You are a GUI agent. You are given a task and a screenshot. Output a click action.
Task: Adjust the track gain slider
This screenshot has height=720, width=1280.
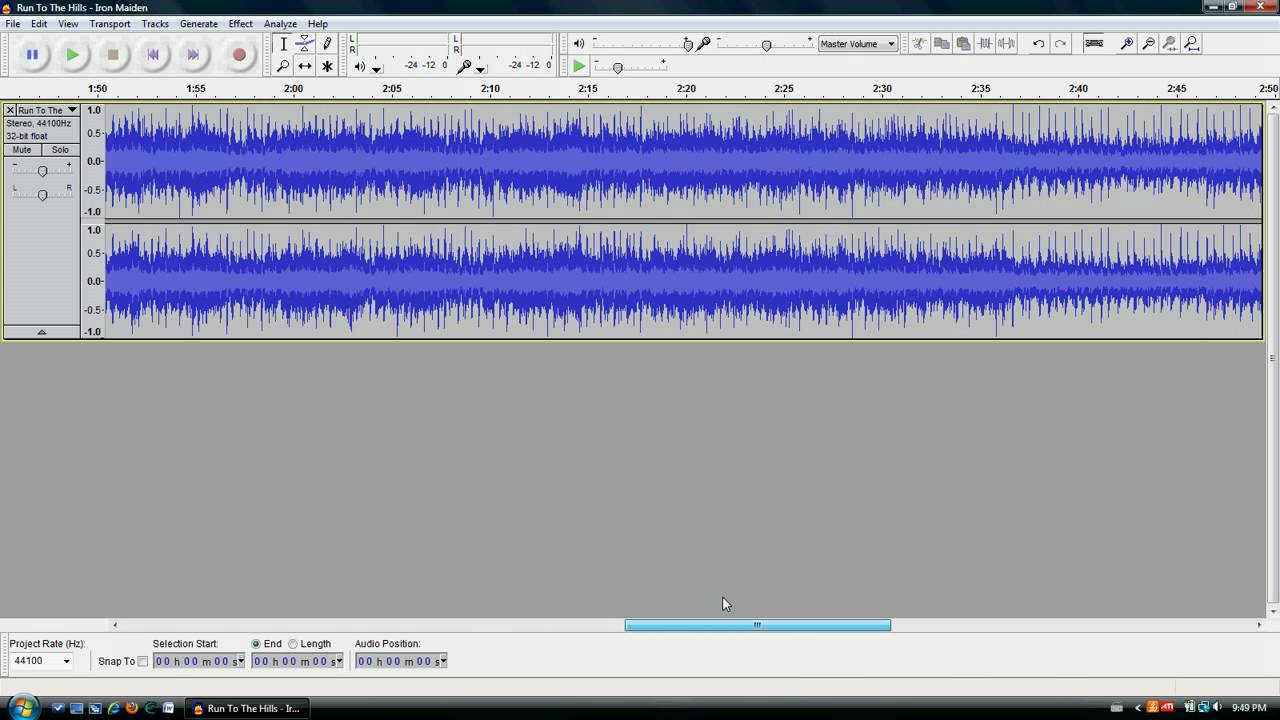[x=42, y=171]
